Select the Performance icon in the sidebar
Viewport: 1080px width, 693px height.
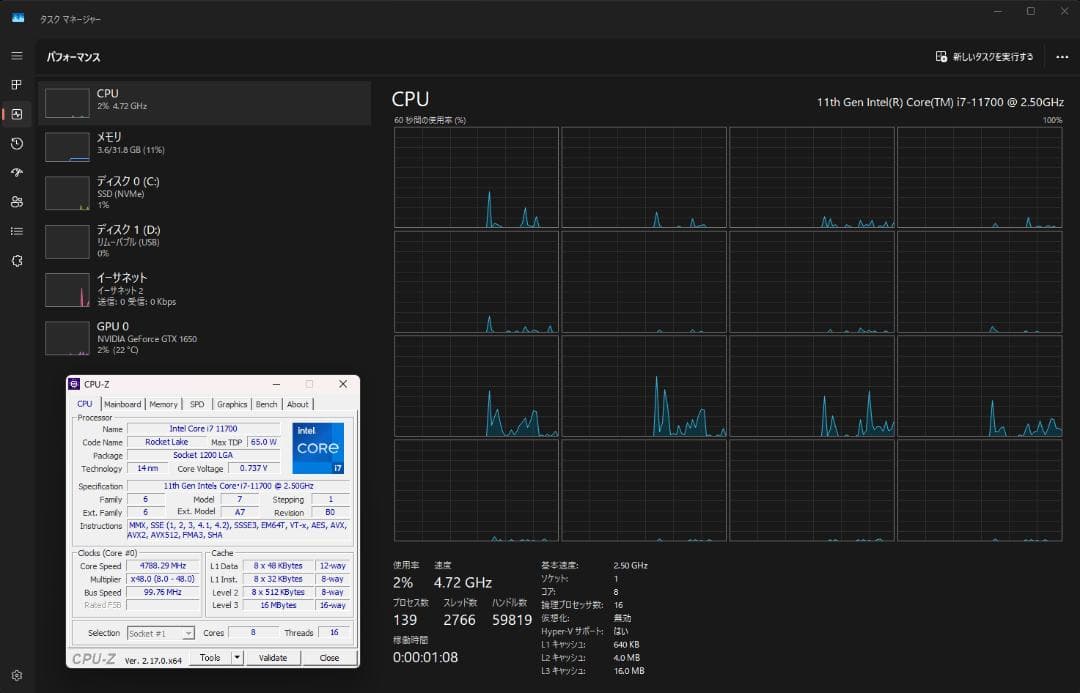(16, 114)
